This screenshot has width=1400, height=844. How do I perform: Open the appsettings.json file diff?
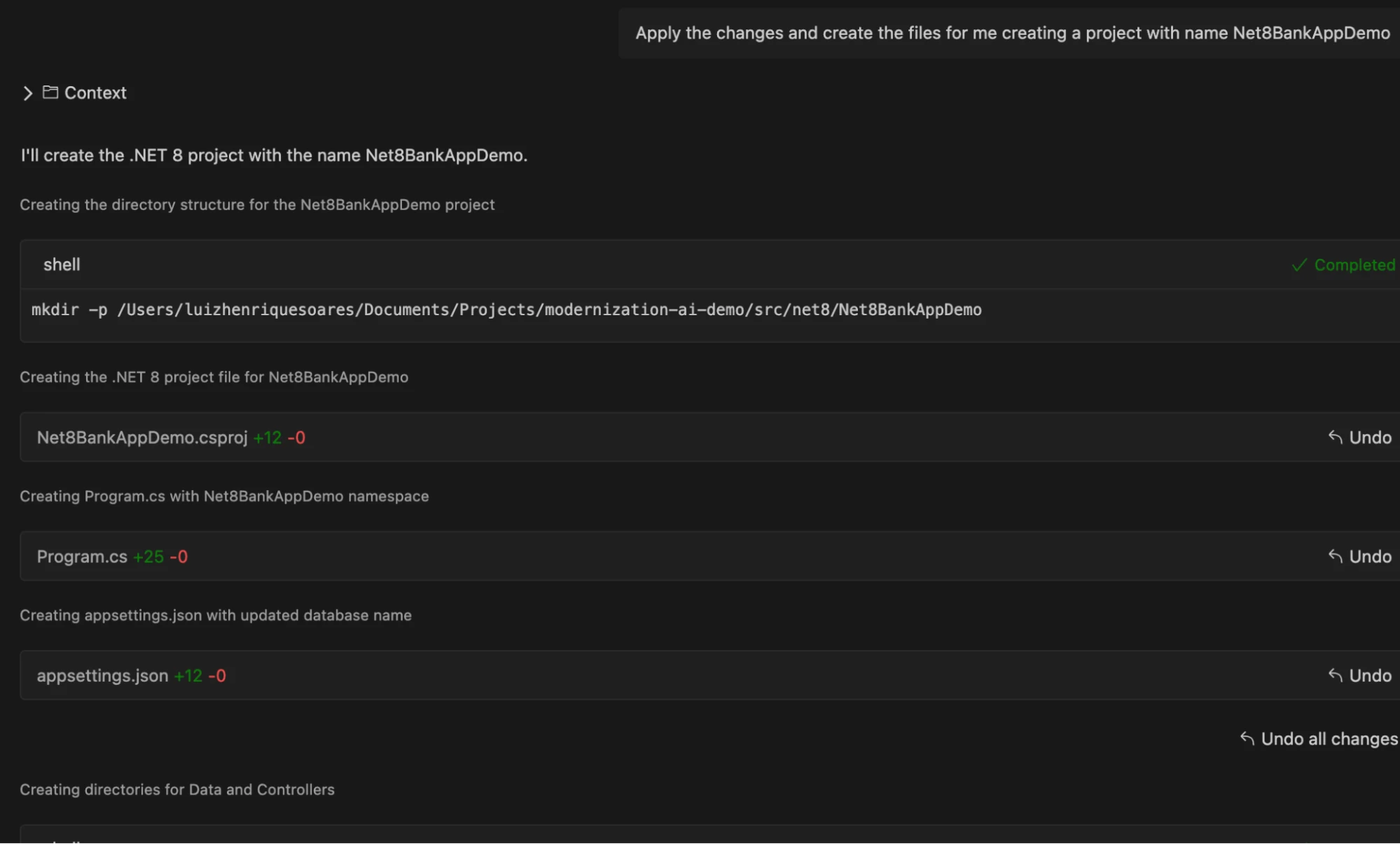[102, 676]
